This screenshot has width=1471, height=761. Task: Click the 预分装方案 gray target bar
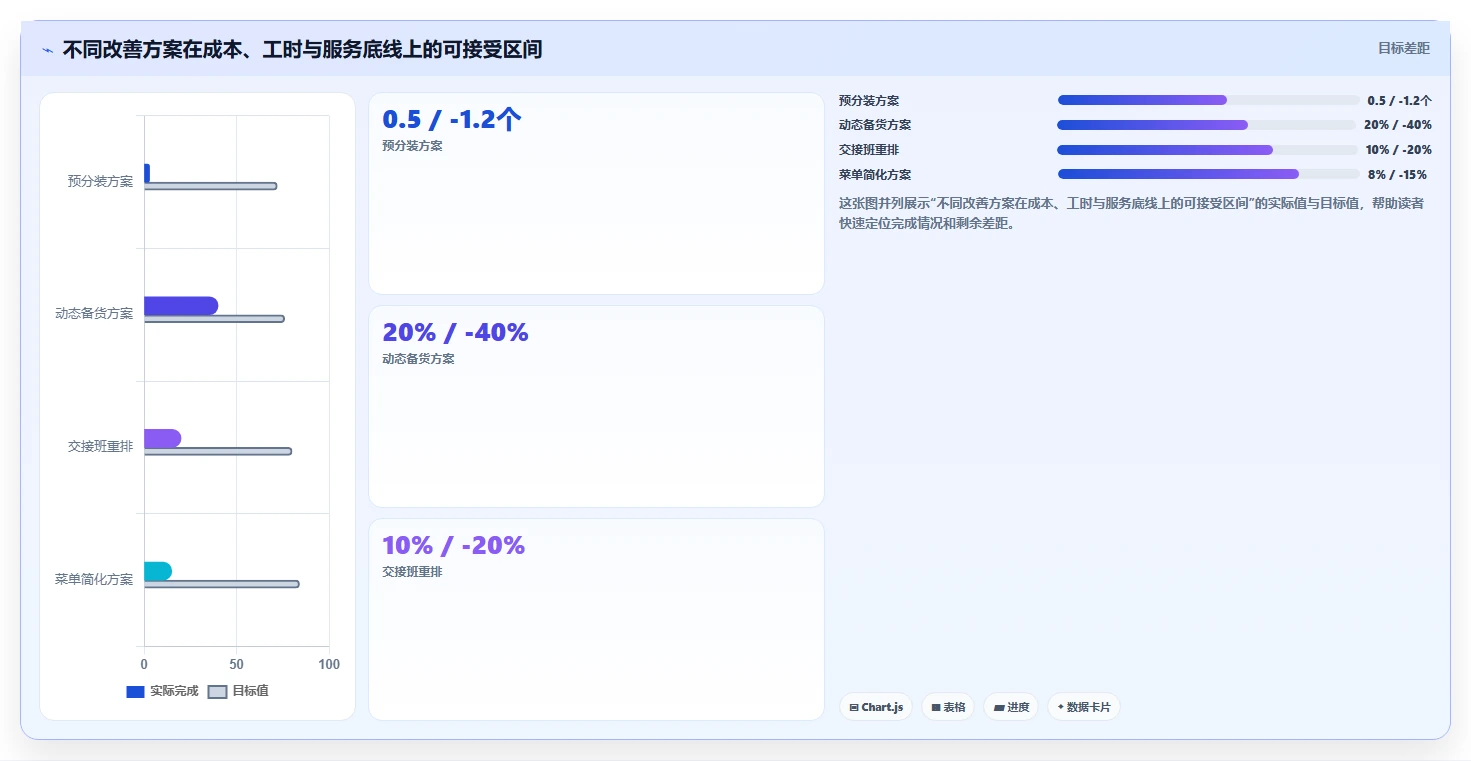pyautogui.click(x=210, y=186)
